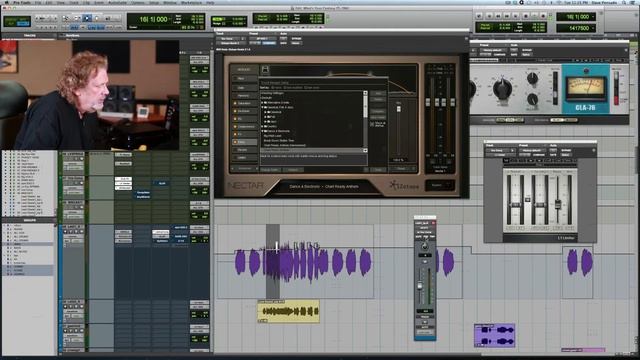
Task: Expand the Folk preset subfolder
Action: click(x=266, y=117)
